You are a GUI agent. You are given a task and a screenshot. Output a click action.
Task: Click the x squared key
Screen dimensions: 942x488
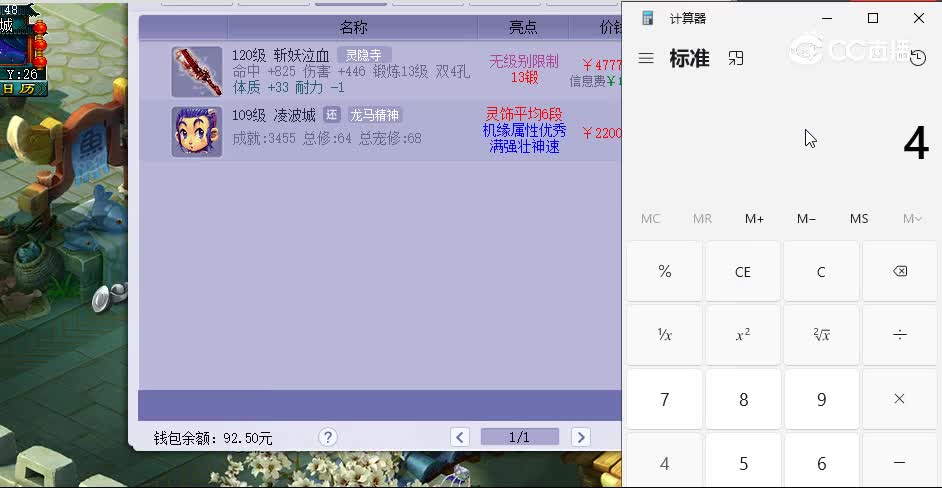click(x=743, y=335)
